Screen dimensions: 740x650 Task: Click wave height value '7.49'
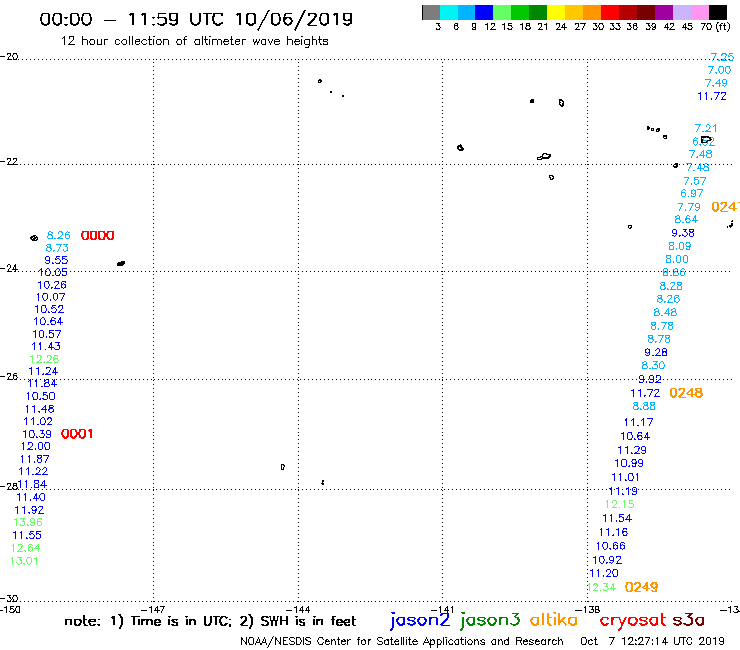pos(716,83)
